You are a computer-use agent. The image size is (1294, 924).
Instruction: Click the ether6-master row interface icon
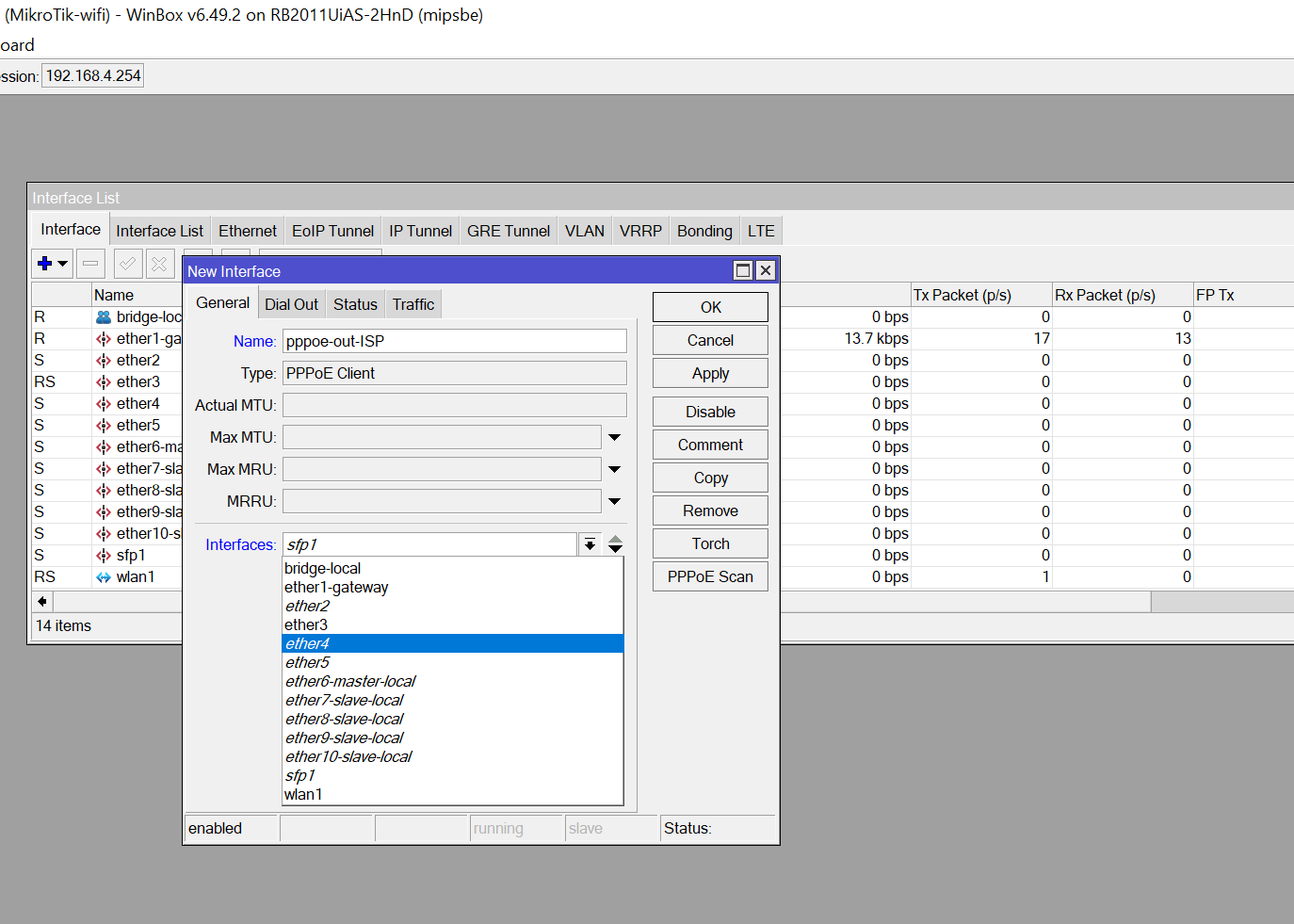[x=104, y=447]
